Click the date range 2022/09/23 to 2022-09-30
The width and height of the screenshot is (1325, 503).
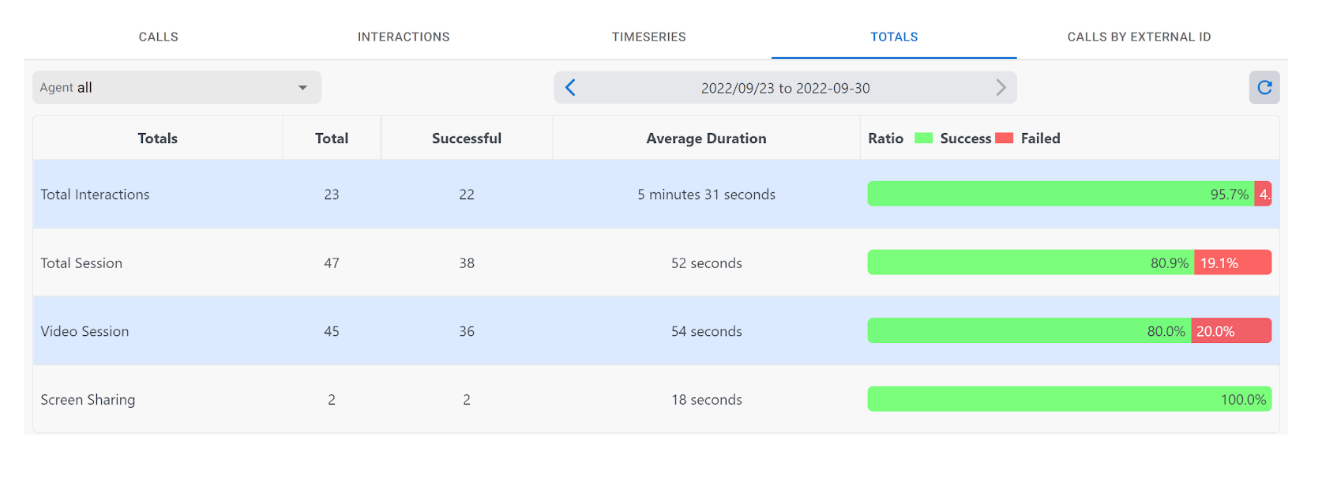[x=785, y=88]
